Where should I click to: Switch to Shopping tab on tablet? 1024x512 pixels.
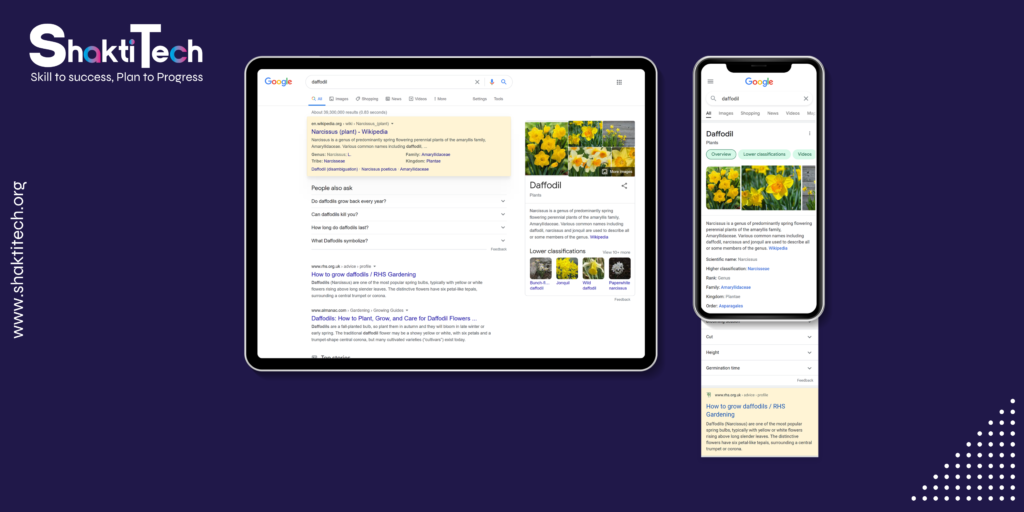367,99
